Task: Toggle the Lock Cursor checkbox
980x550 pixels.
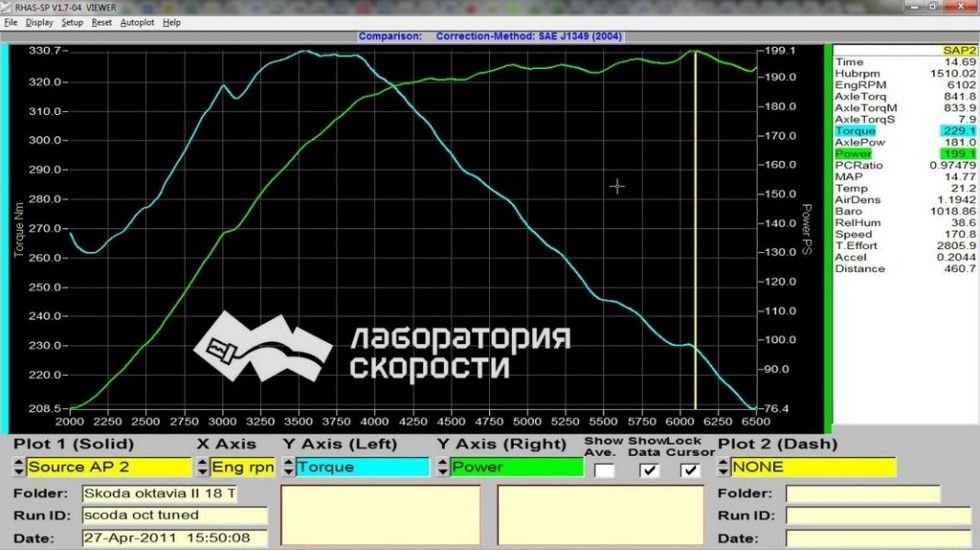Action: pos(690,470)
